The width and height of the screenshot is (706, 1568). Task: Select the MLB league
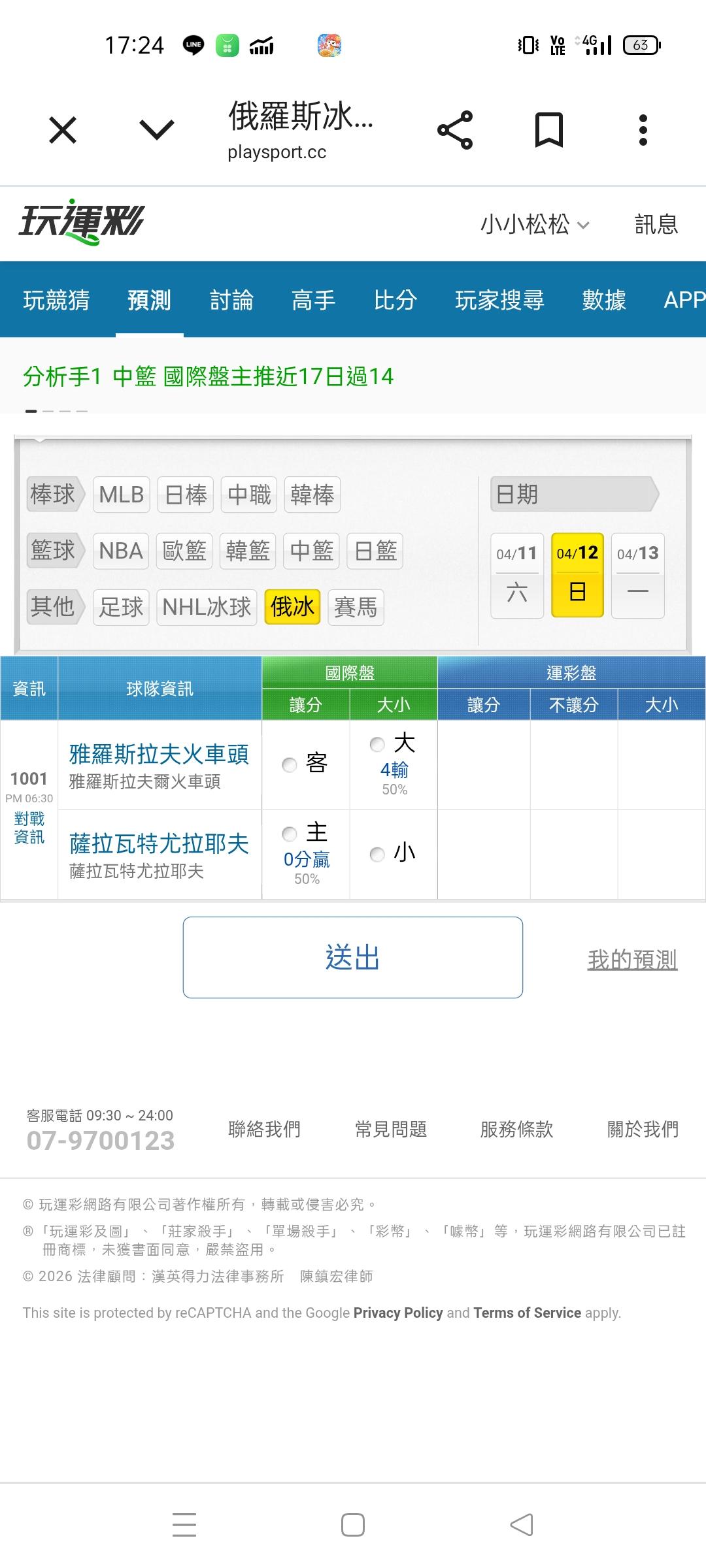(122, 495)
